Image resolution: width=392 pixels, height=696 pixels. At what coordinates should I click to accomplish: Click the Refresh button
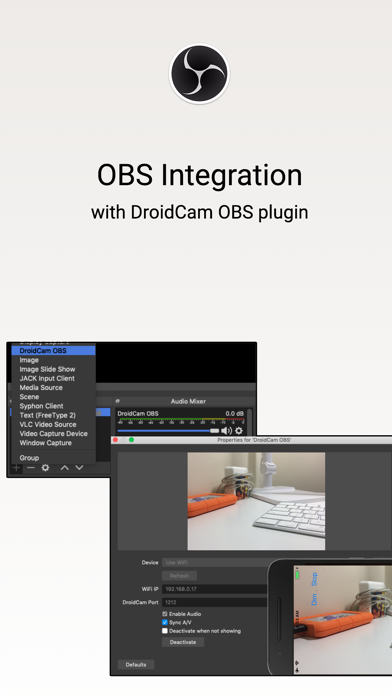pyautogui.click(x=179, y=576)
